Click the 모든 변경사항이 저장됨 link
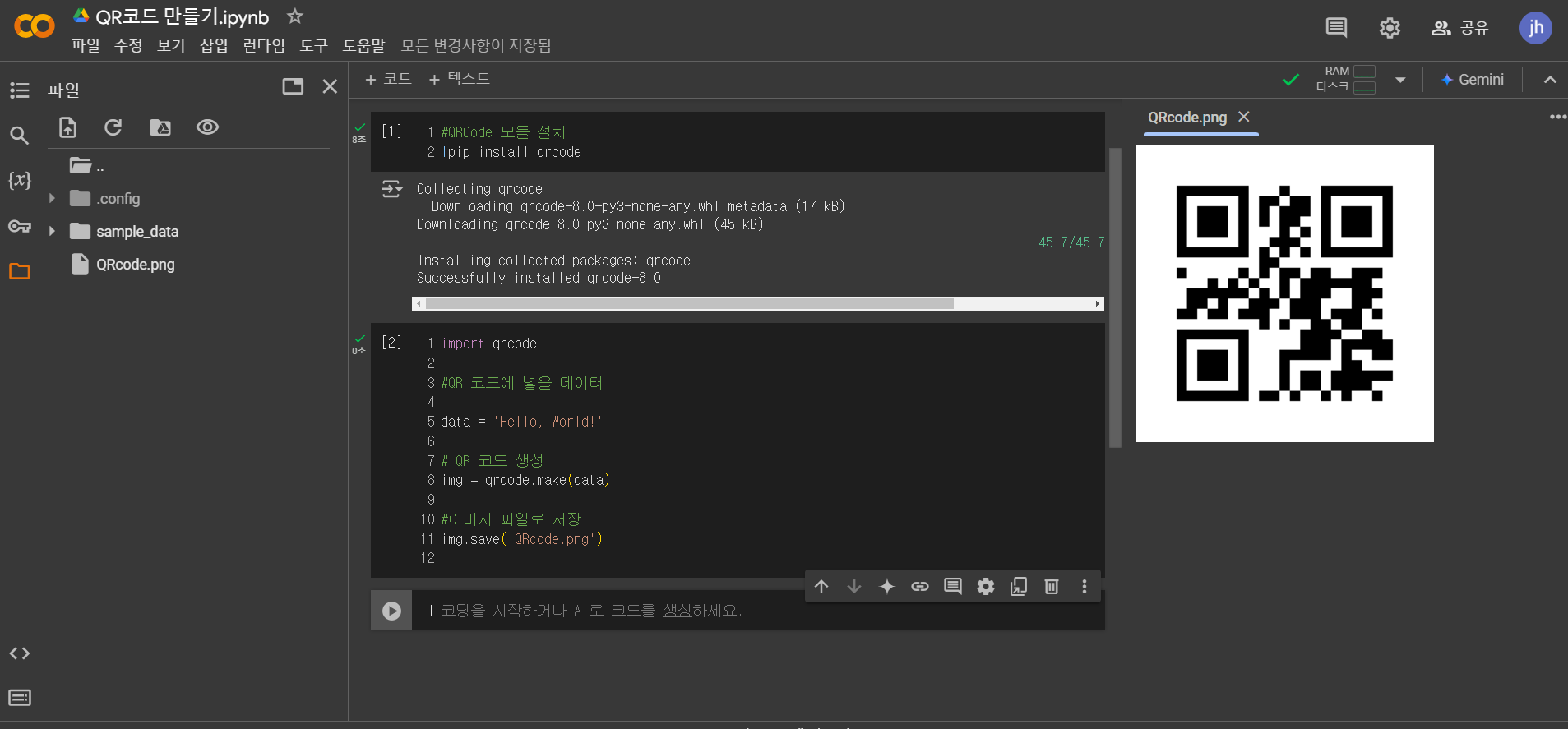This screenshot has width=1568, height=729. [x=476, y=46]
